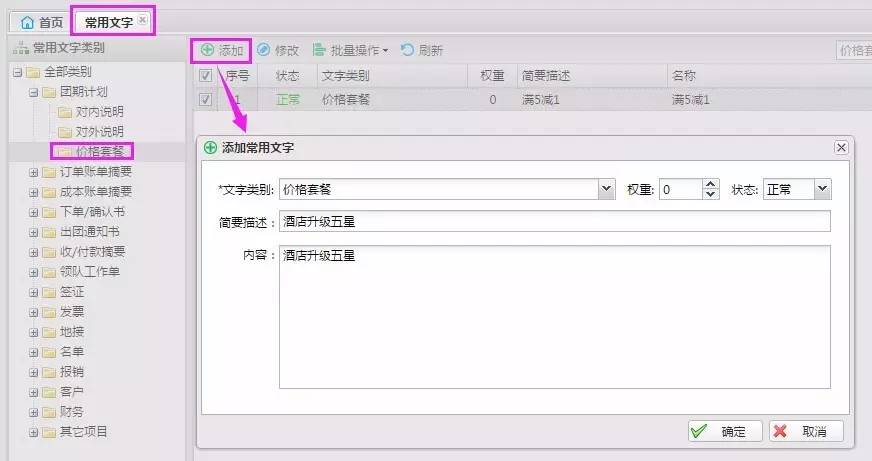Click the 修改 edit icon in toolbar
The height and width of the screenshot is (461, 872).
[x=264, y=50]
